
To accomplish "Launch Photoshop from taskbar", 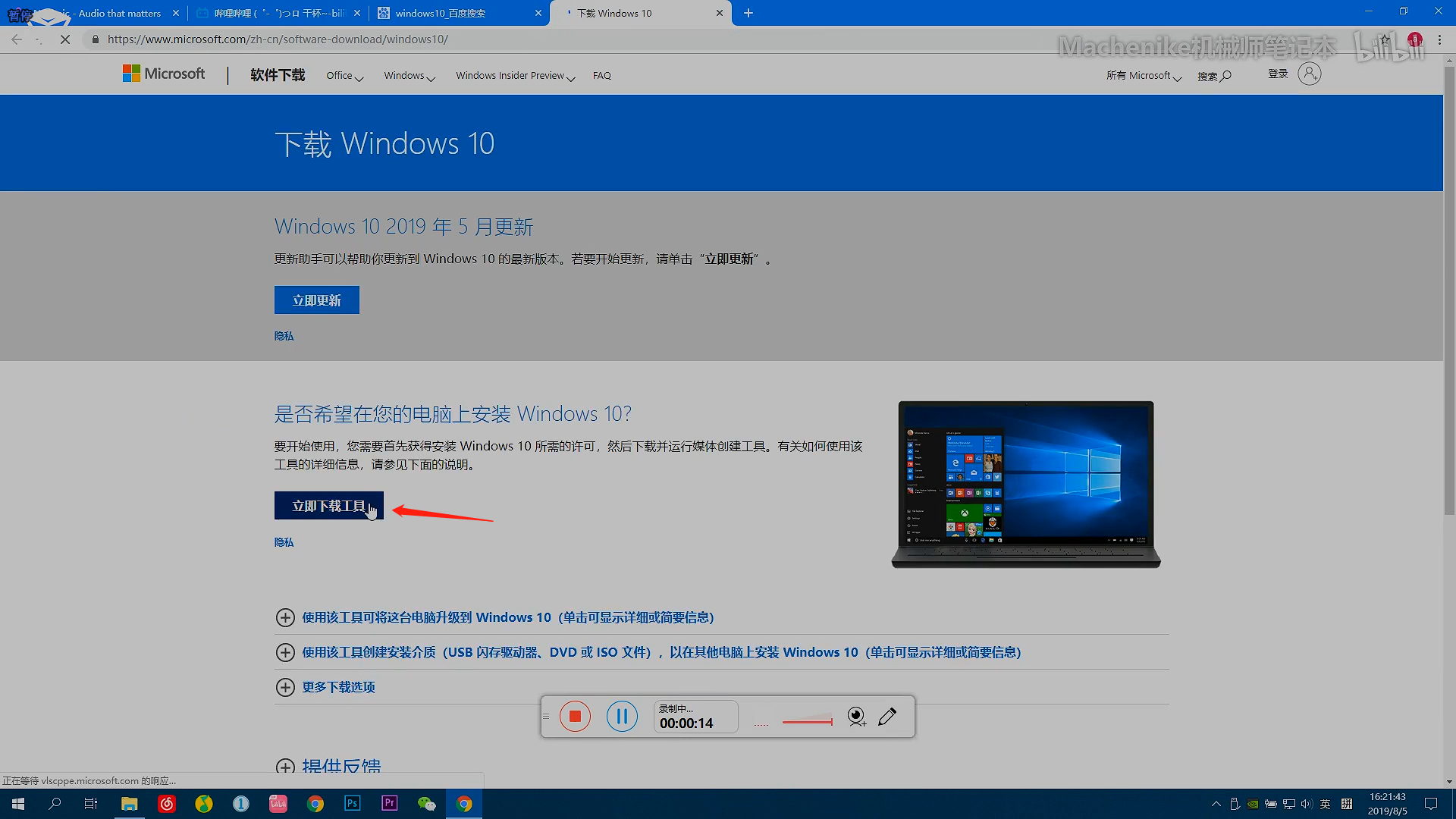I will [353, 804].
